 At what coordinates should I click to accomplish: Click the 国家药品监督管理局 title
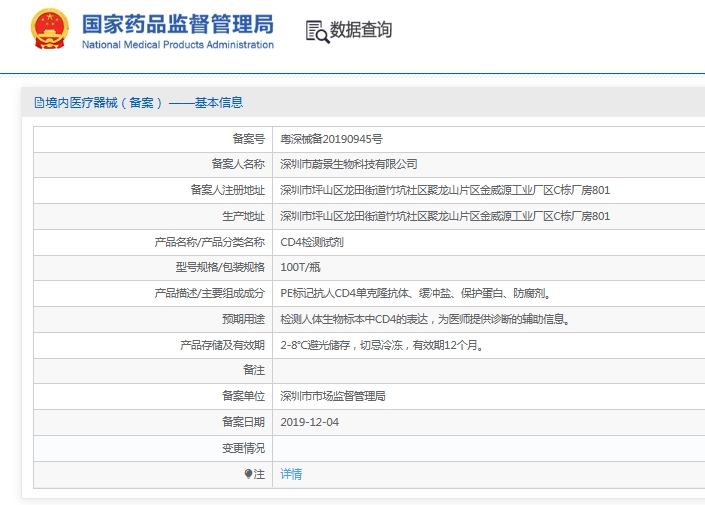(178, 24)
